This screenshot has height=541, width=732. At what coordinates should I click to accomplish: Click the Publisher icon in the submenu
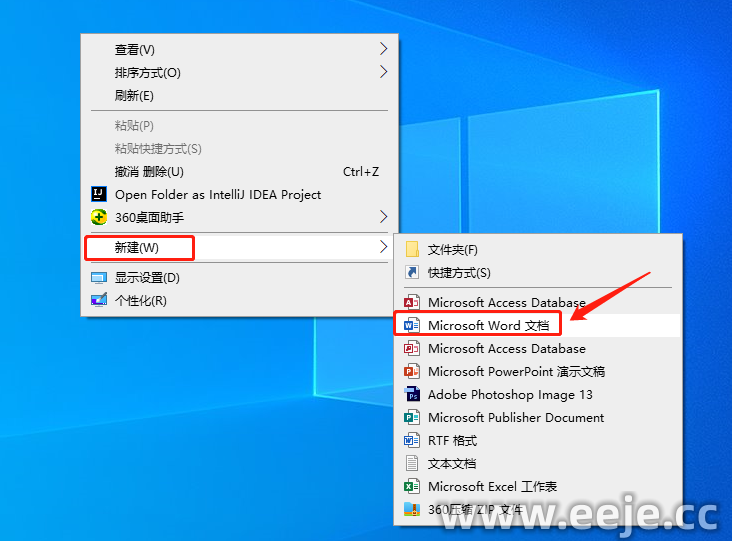pos(411,417)
